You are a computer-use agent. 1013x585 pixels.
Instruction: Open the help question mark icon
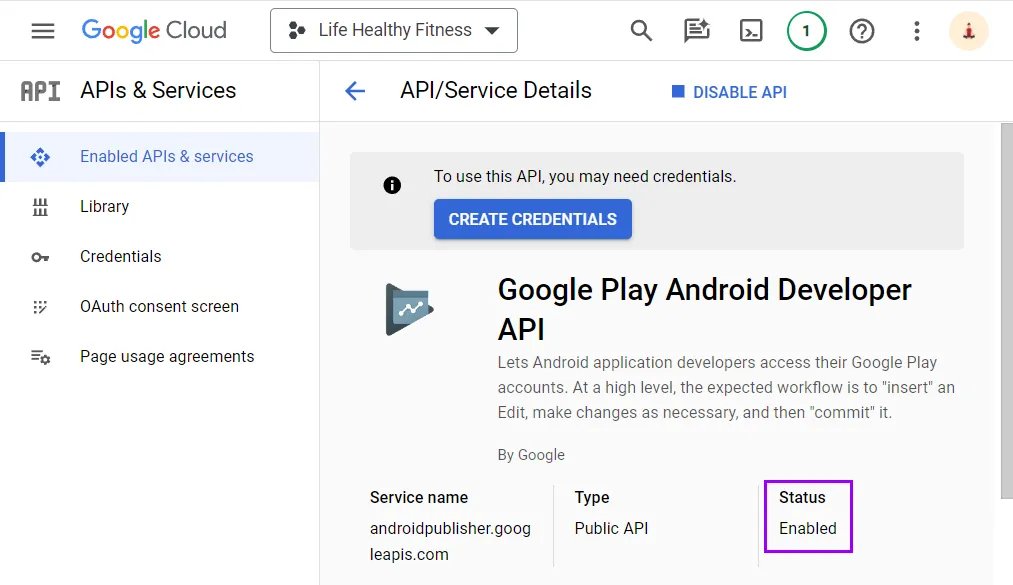click(x=861, y=31)
